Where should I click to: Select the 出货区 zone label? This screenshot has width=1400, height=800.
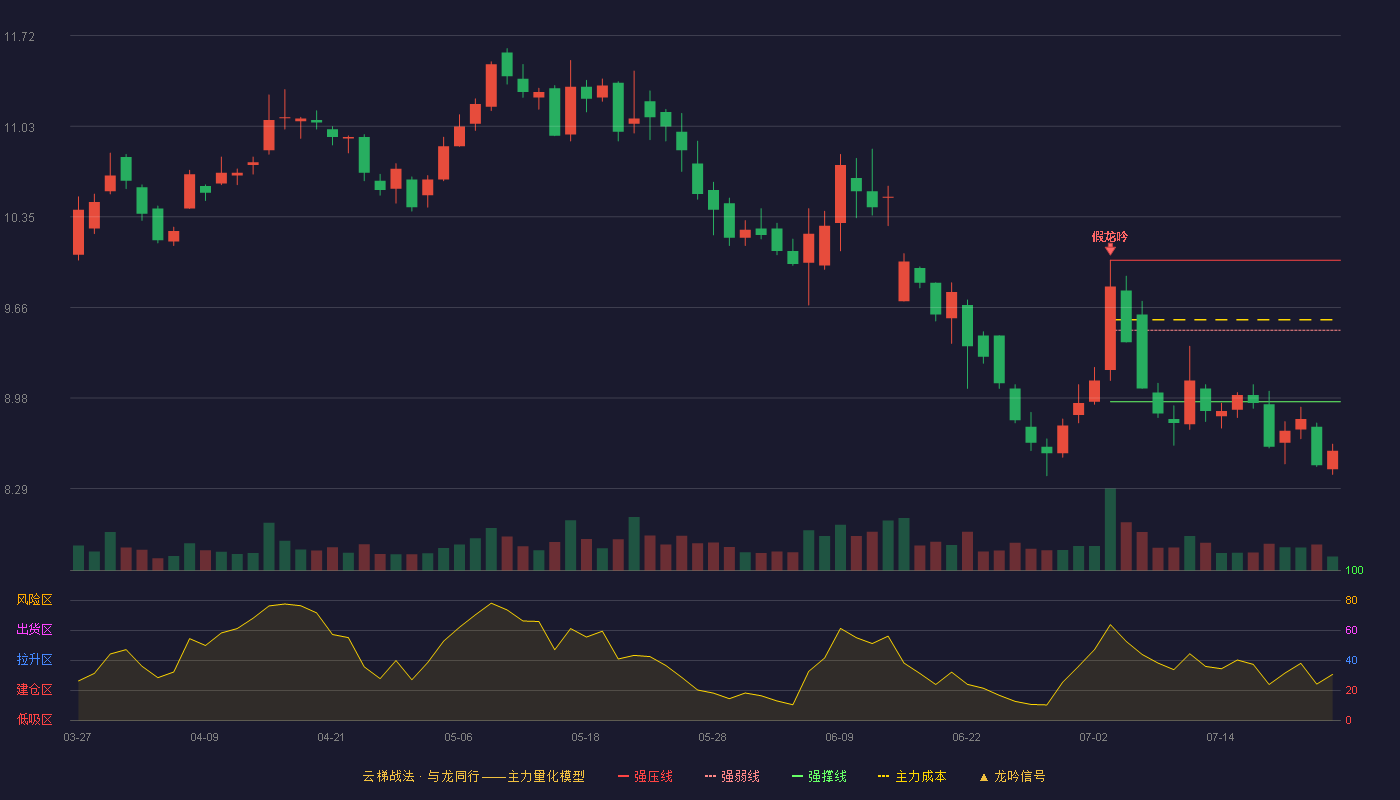[34, 630]
